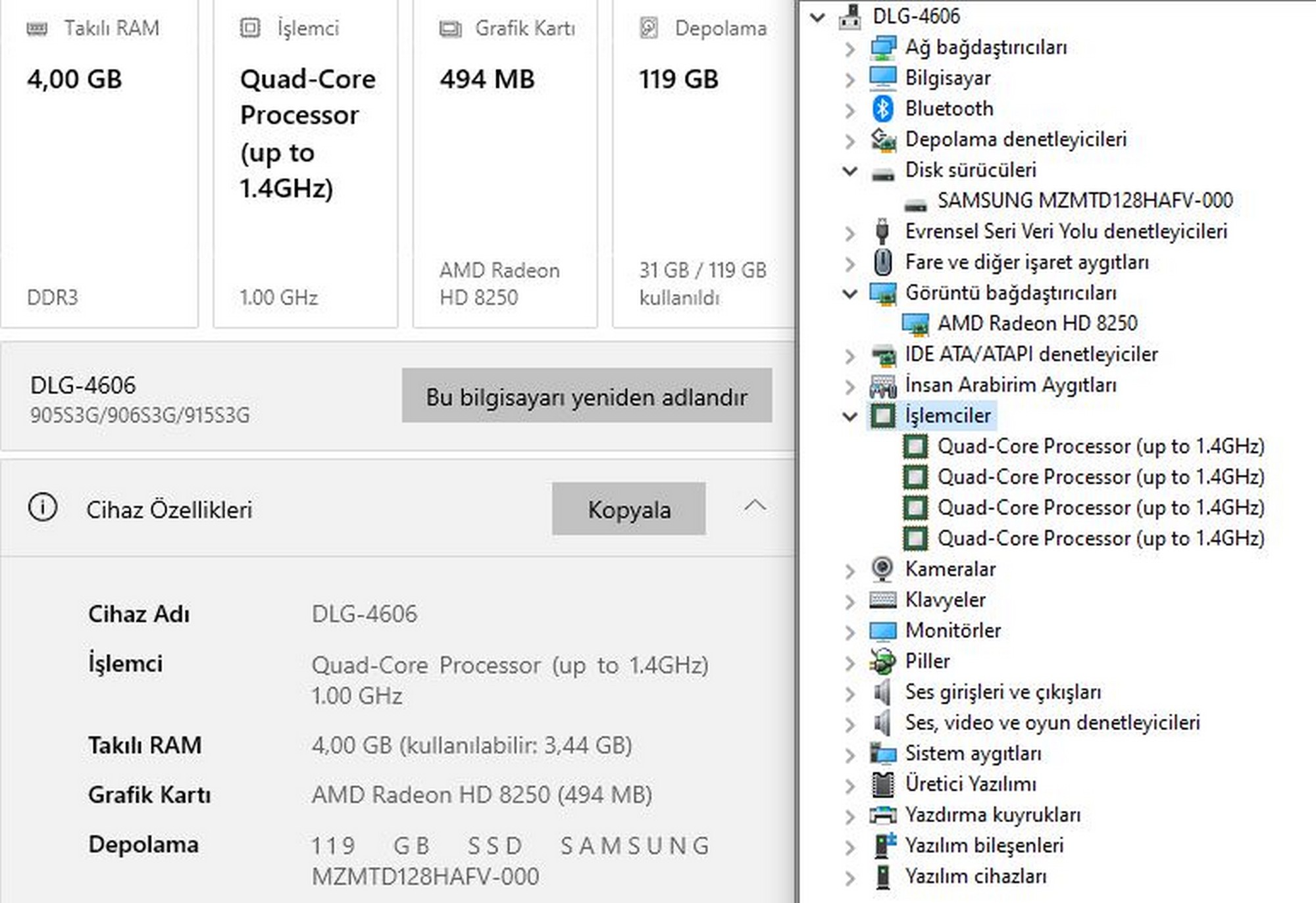Click the Piller battery icon

click(882, 661)
